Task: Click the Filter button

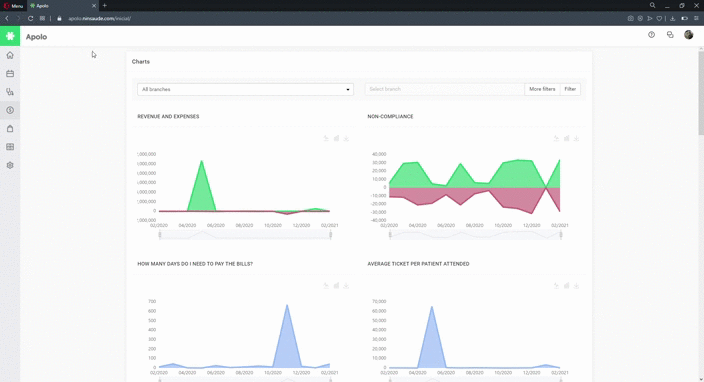Action: tap(570, 89)
